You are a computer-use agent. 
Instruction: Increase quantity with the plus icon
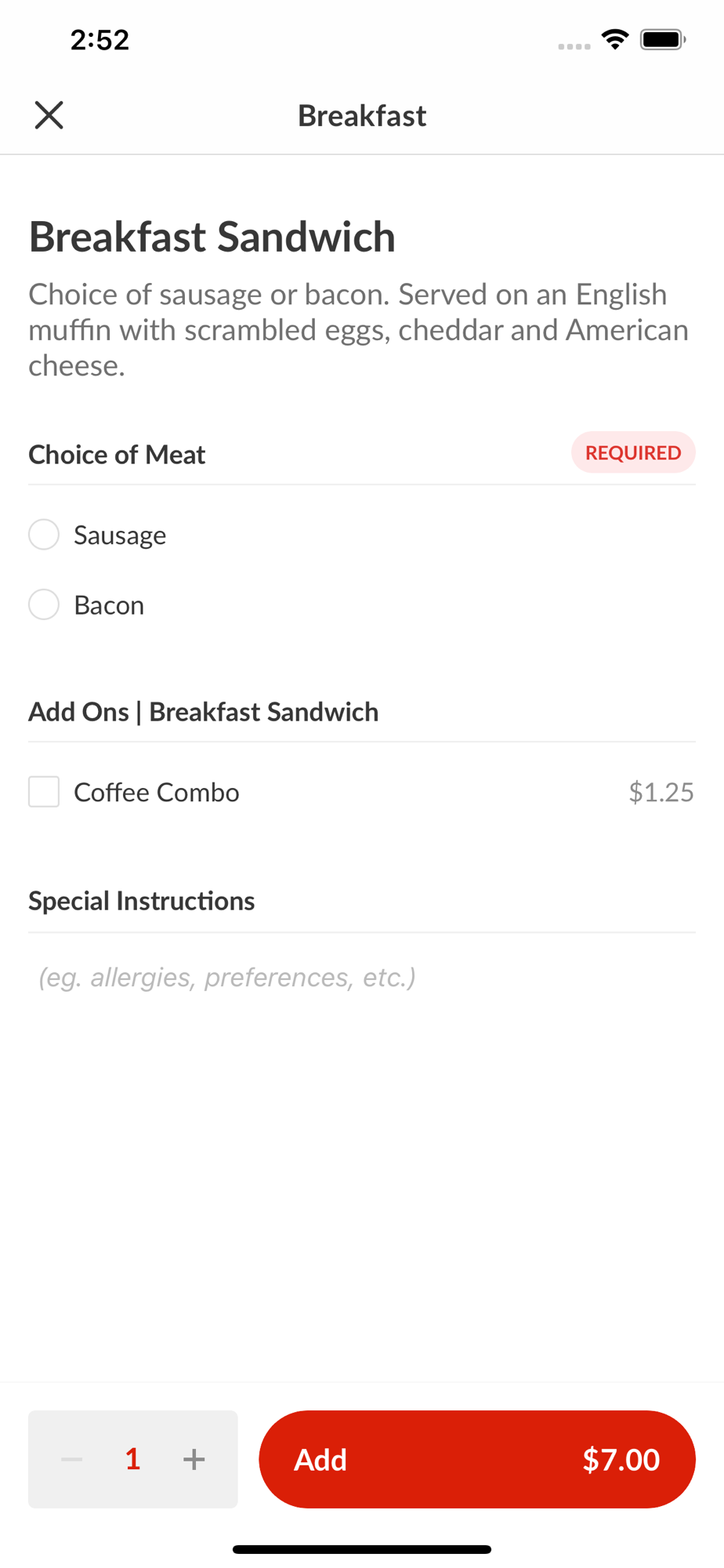click(194, 1459)
